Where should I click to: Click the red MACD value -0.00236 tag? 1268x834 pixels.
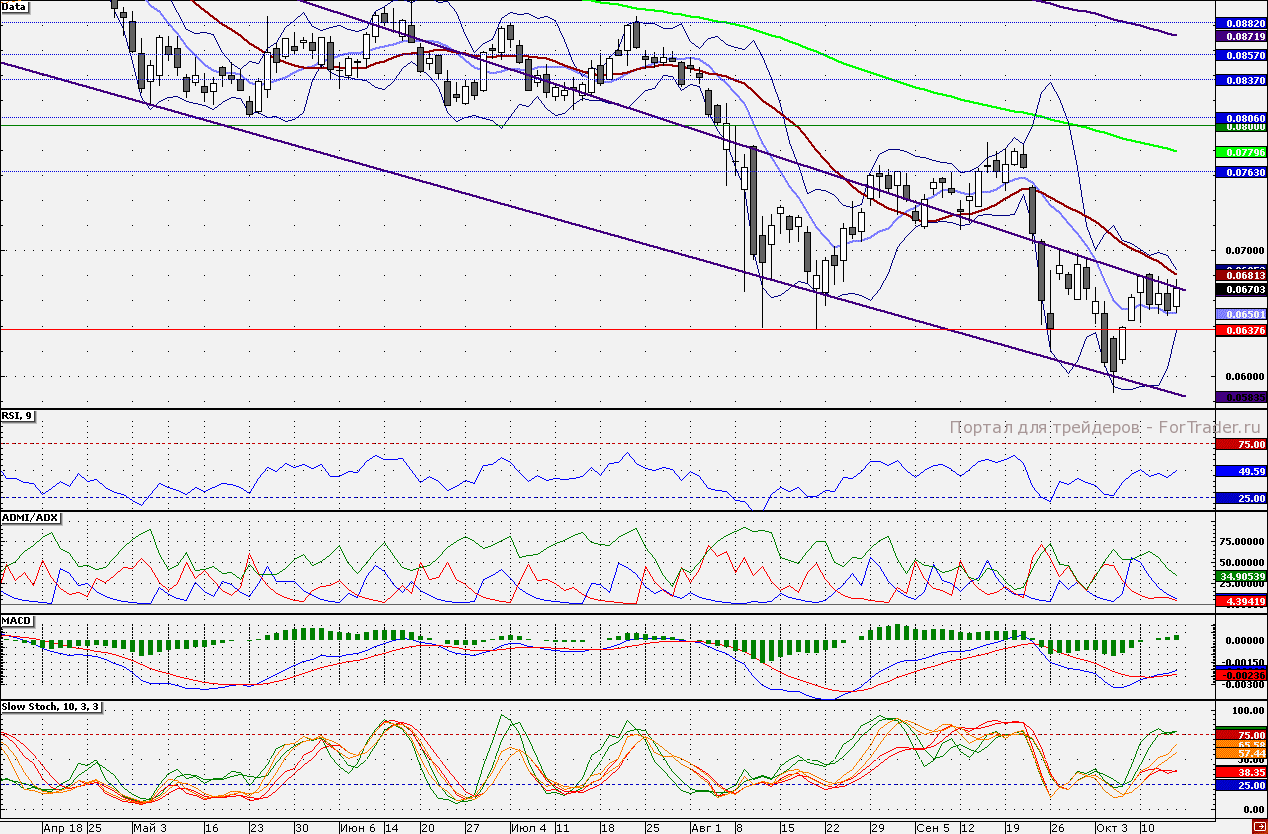point(1239,675)
